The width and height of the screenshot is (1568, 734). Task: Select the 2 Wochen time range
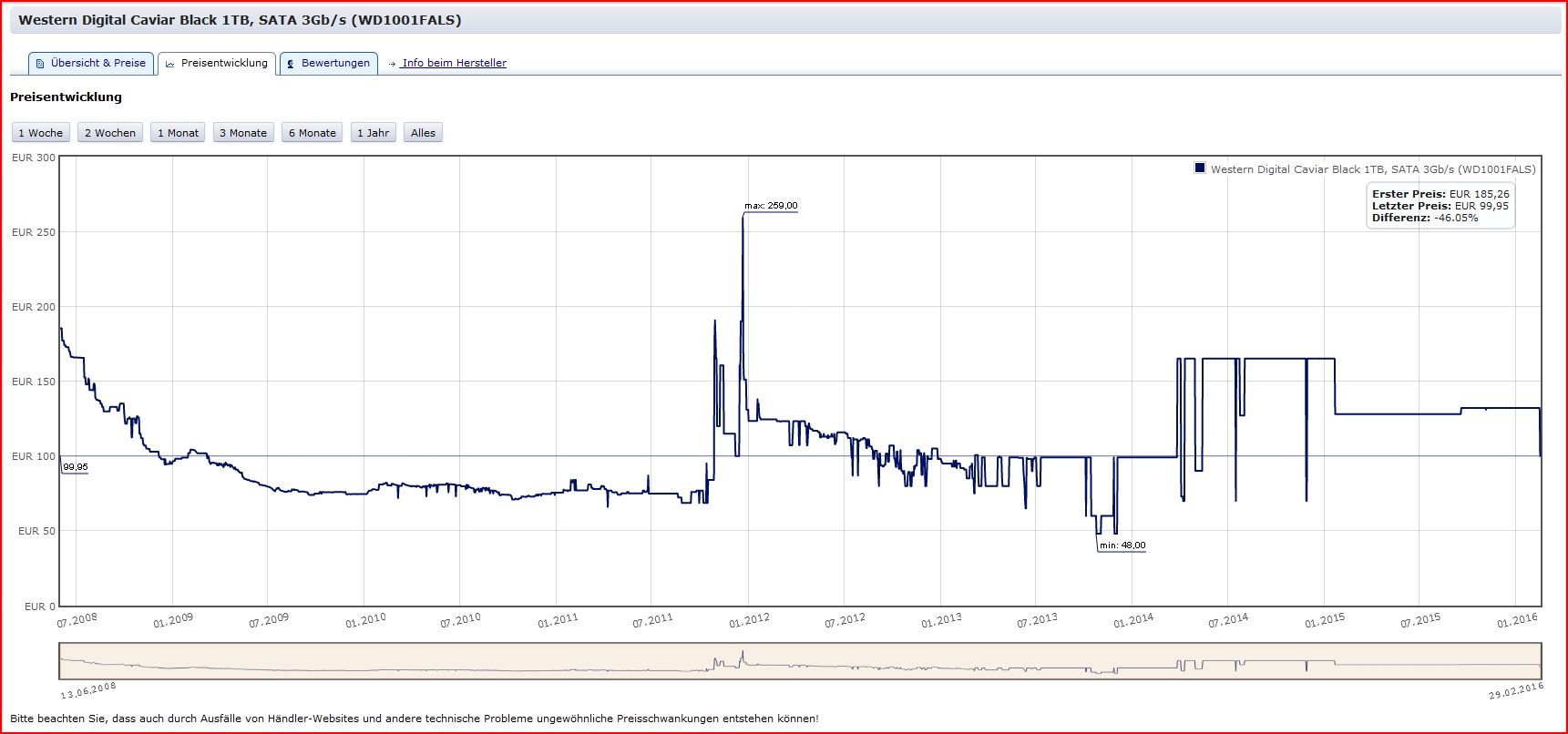110,133
